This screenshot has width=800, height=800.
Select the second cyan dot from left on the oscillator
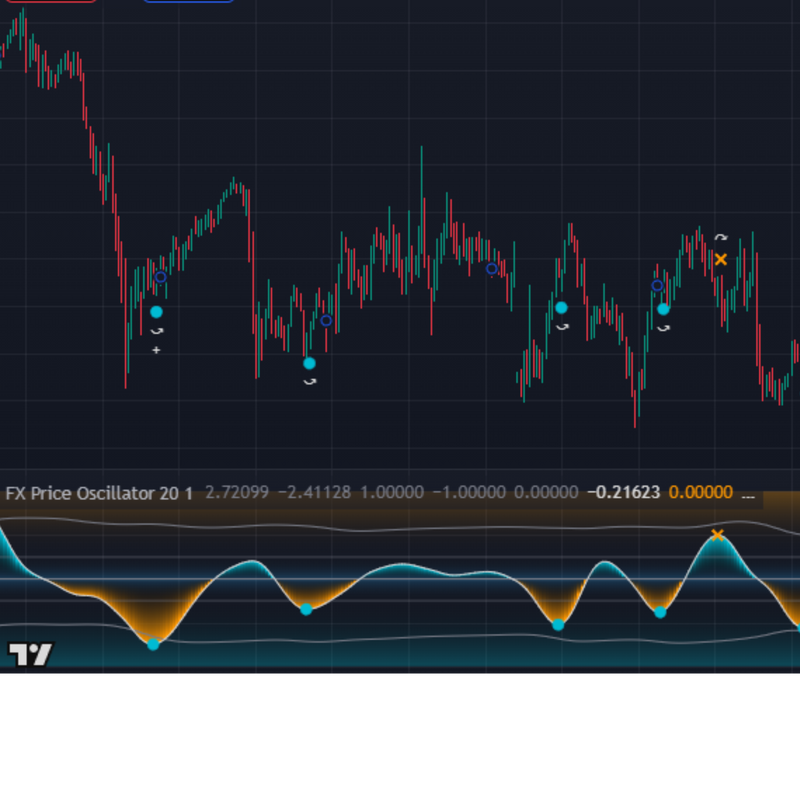point(306,609)
